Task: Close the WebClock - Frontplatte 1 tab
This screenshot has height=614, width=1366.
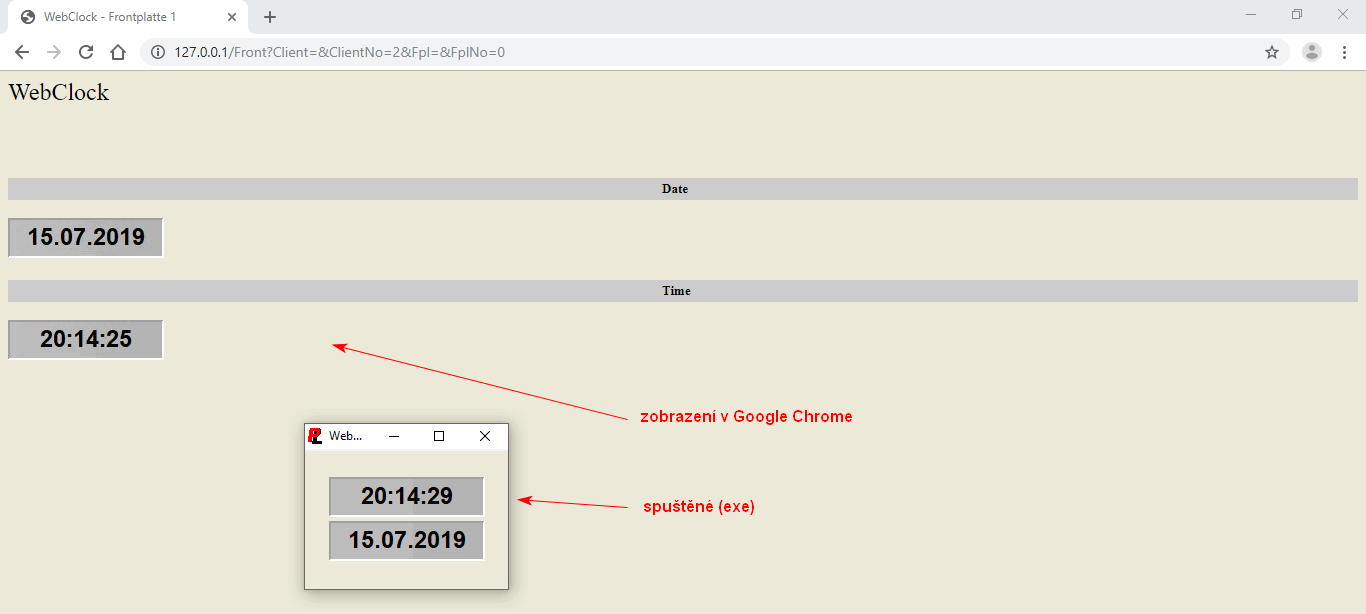Action: coord(232,17)
